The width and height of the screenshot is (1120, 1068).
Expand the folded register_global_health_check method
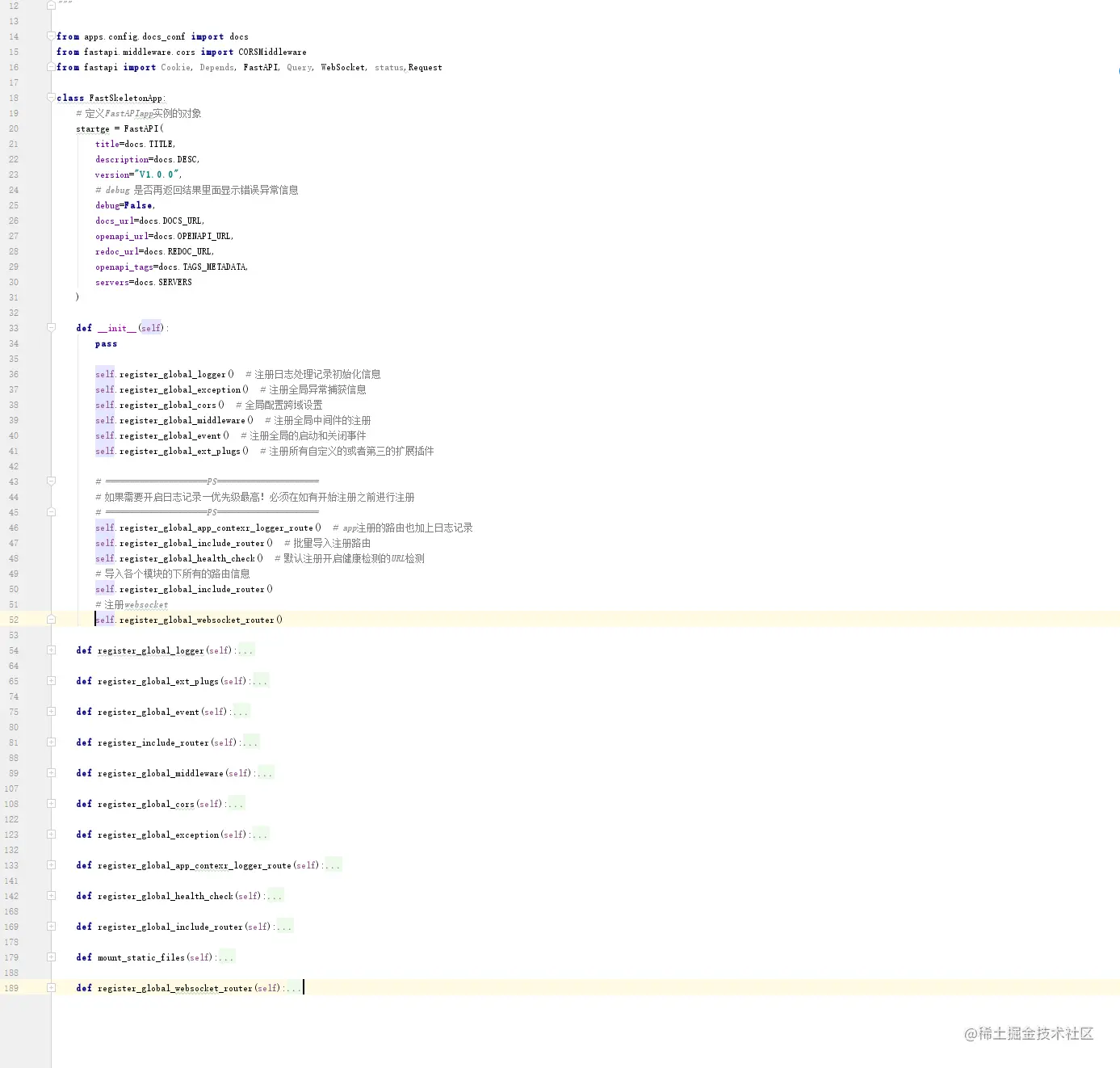click(51, 896)
